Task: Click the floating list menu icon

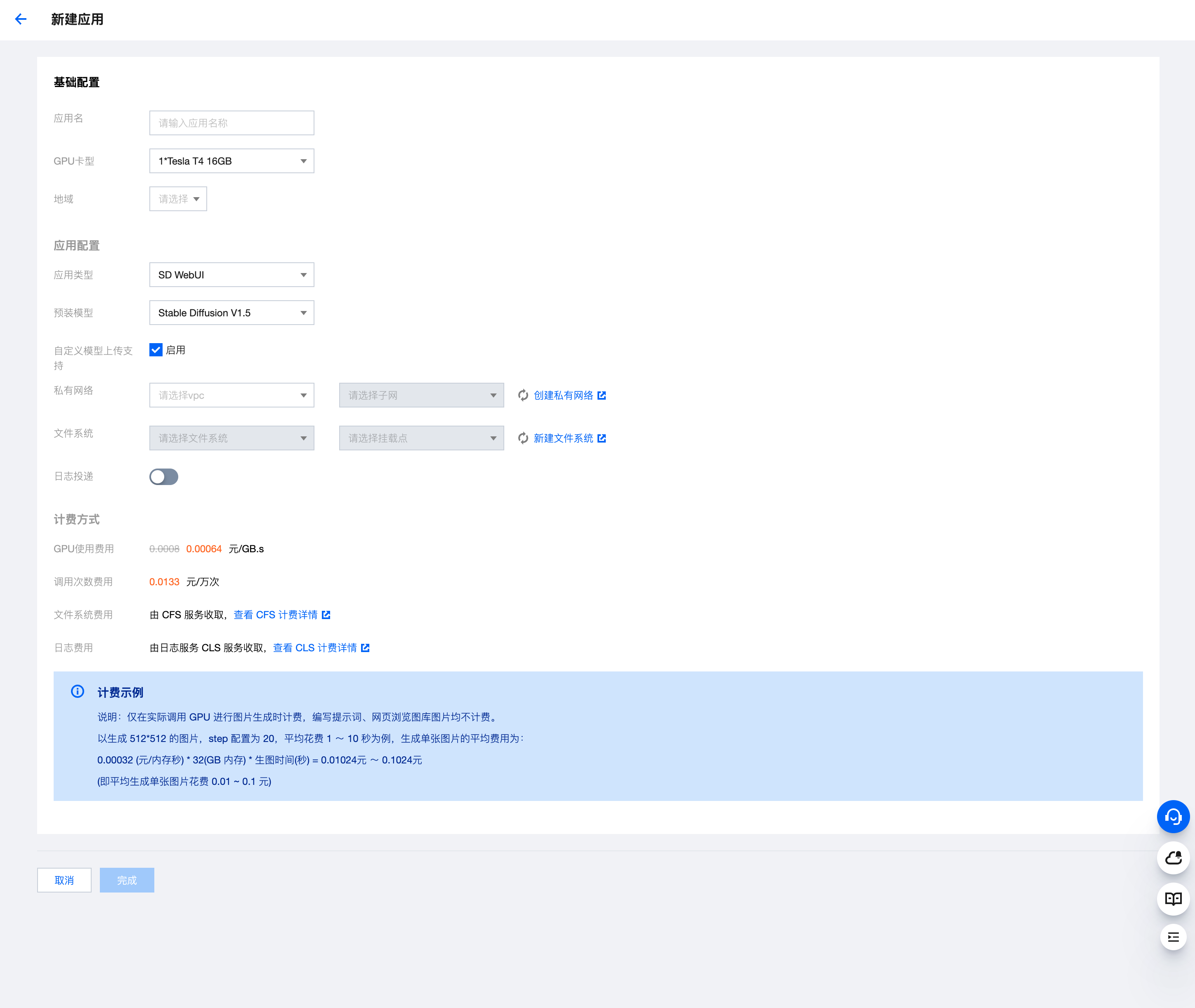Action: 1173,937
